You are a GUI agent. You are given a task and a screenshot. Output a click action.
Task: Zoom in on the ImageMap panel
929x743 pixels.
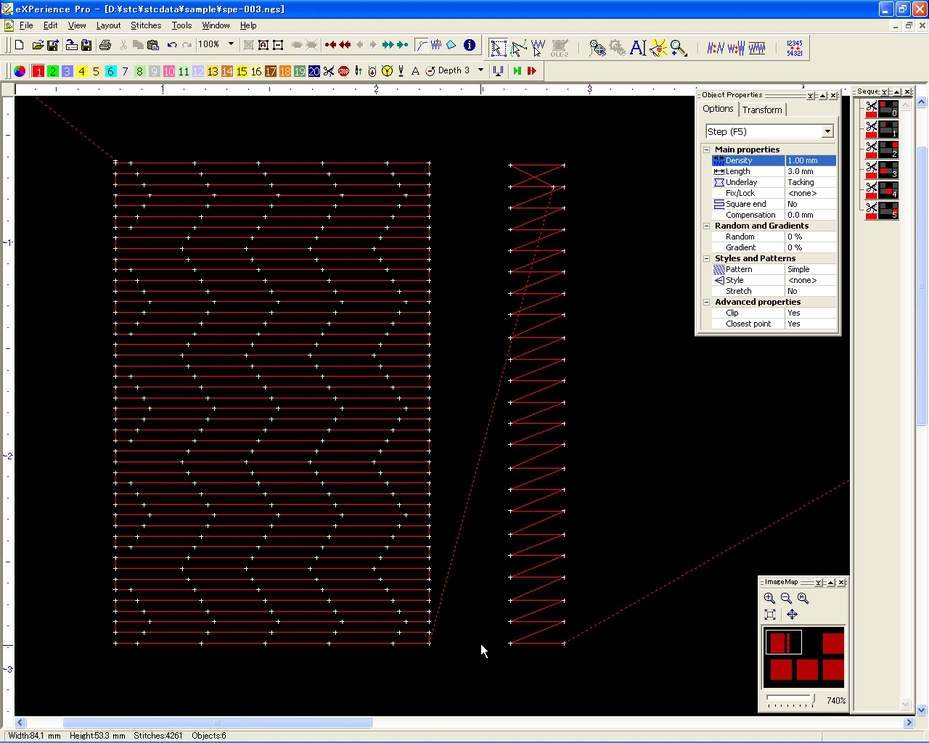(x=769, y=598)
